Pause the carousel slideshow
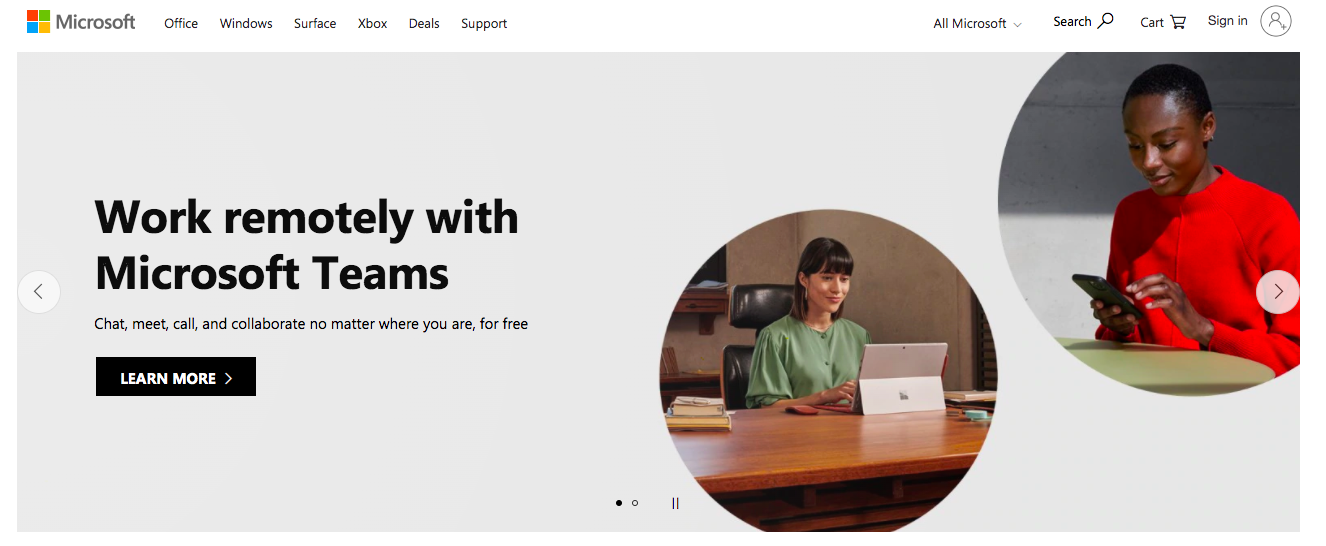Image resolution: width=1326 pixels, height=546 pixels. click(x=676, y=503)
